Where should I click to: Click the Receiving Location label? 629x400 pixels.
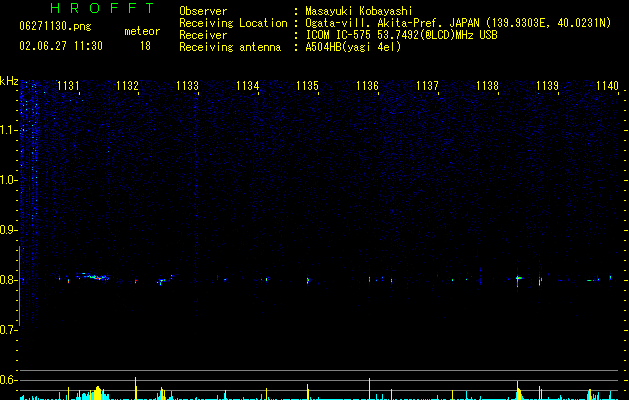(233, 23)
